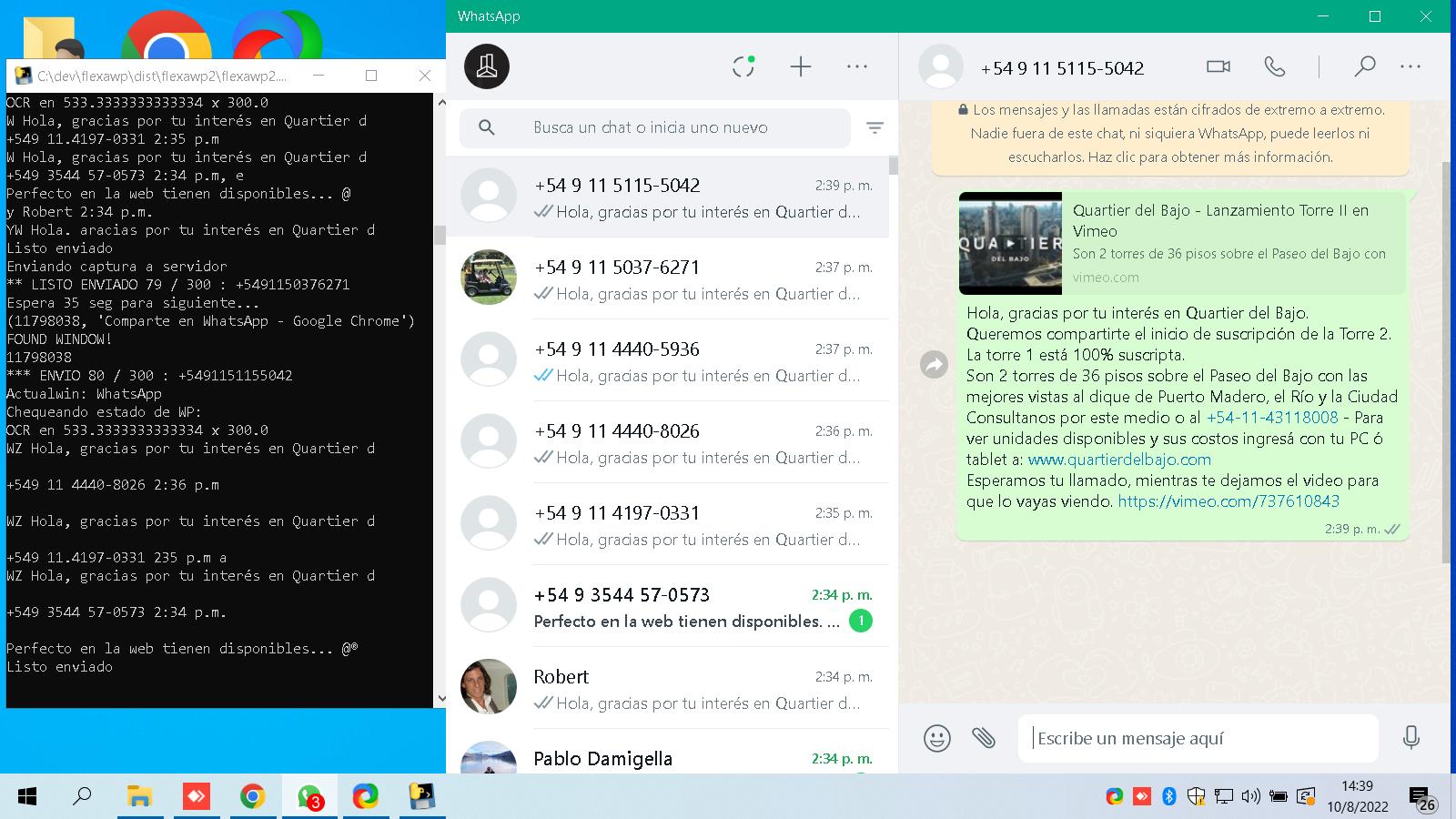Viewport: 1456px width, 819px height.
Task: Open emoji picker
Action: tap(937, 738)
